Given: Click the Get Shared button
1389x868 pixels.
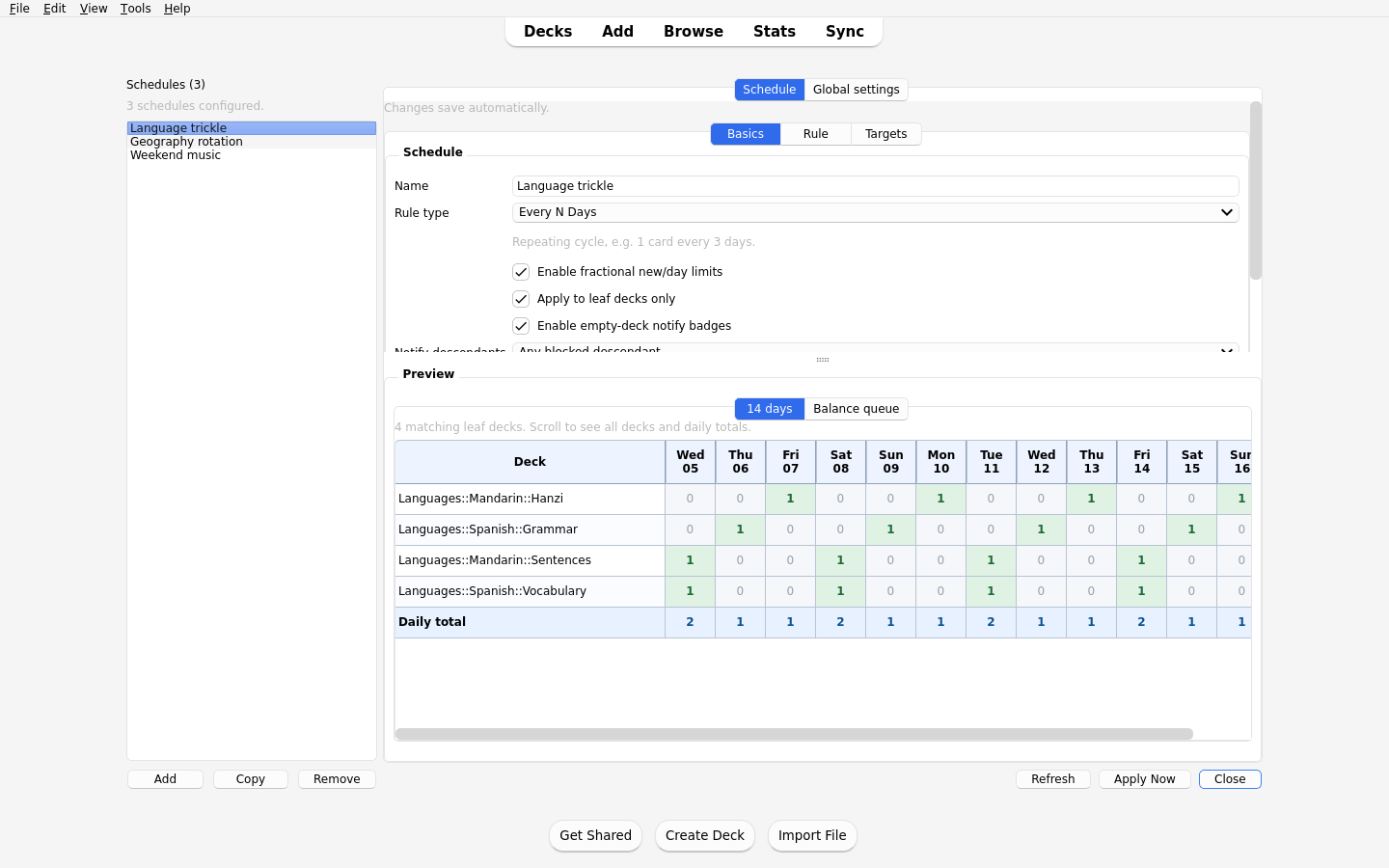Looking at the screenshot, I should (x=596, y=835).
